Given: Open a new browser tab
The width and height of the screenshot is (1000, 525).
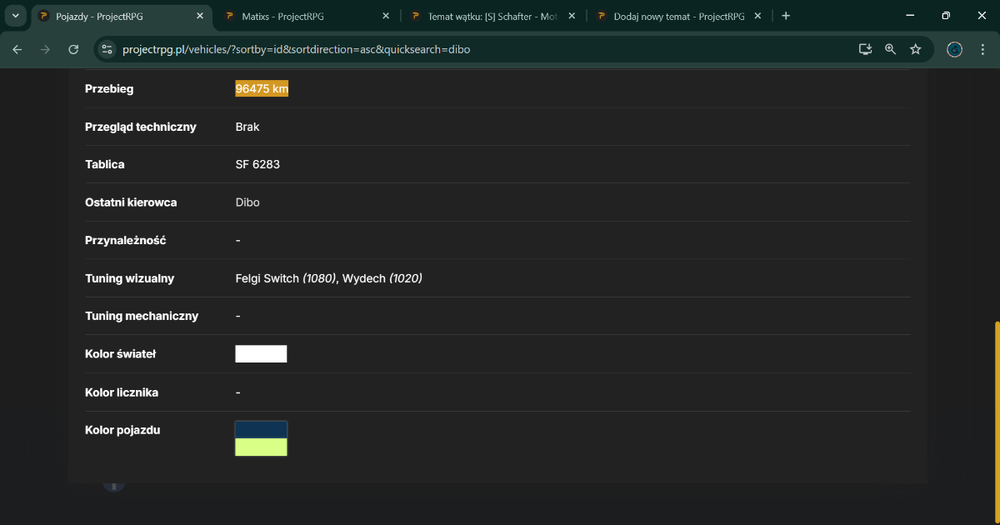Looking at the screenshot, I should click(x=786, y=16).
